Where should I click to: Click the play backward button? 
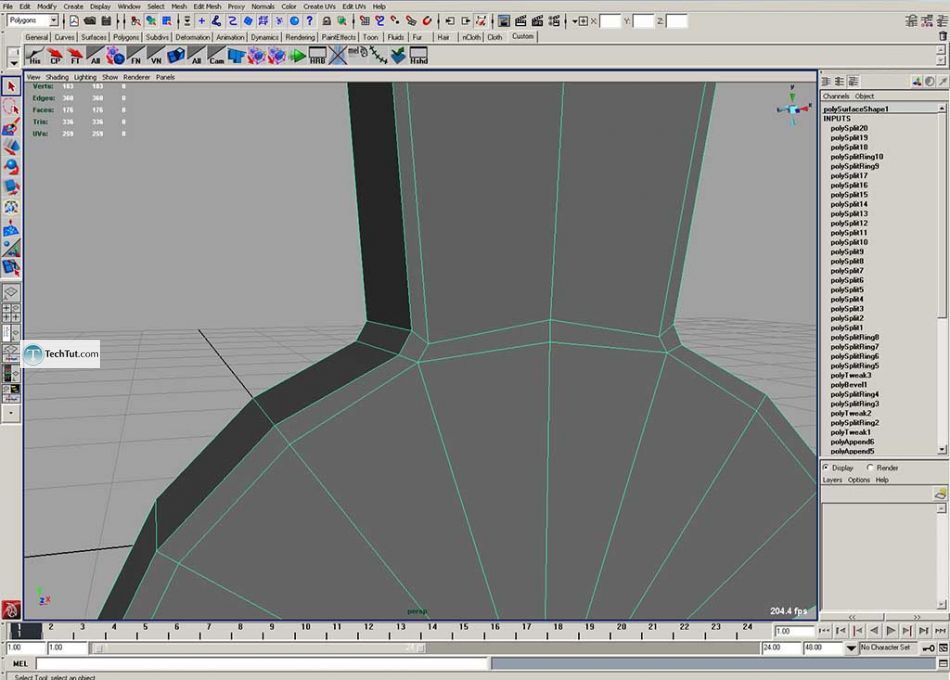[x=874, y=631]
